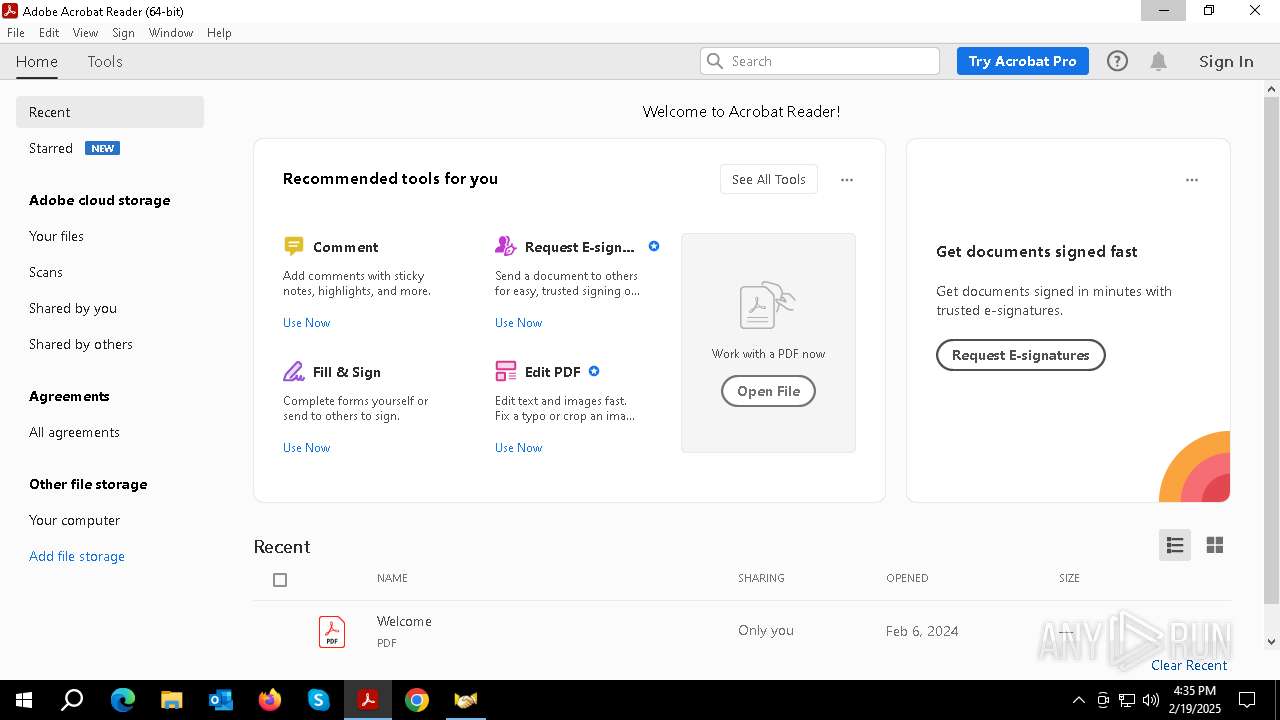Open the signature card's more options menu
Screen dimensions: 1280x720
(x=1191, y=180)
